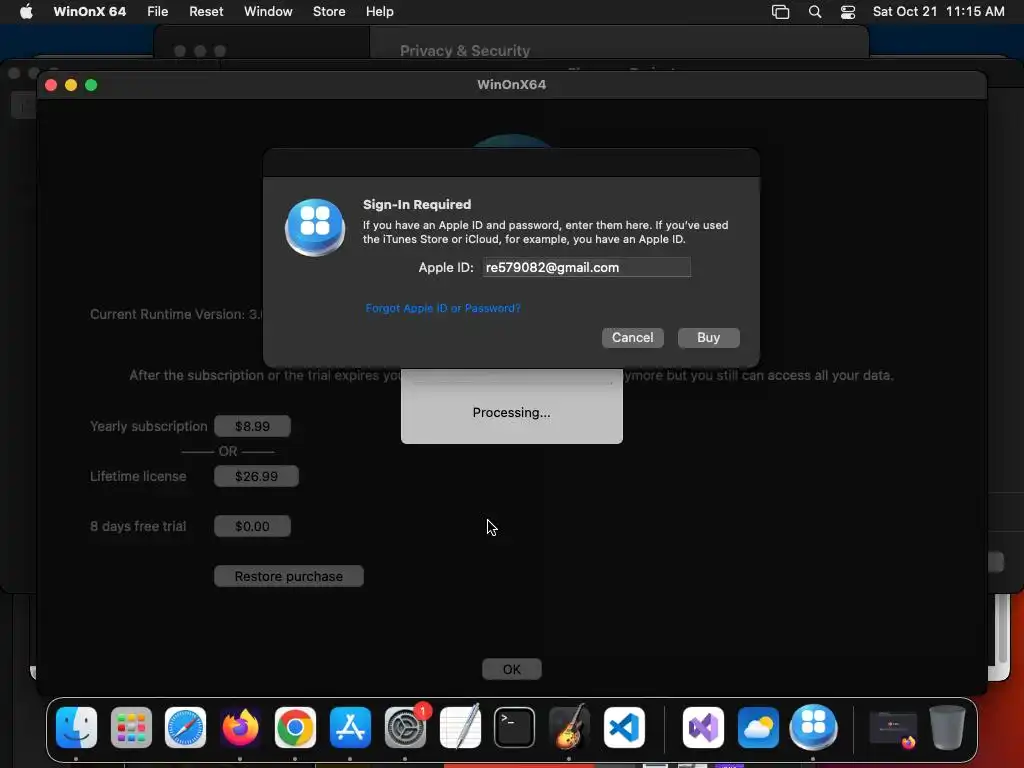Image resolution: width=1024 pixels, height=768 pixels.
Task: Open the Reset menu
Action: click(x=206, y=11)
